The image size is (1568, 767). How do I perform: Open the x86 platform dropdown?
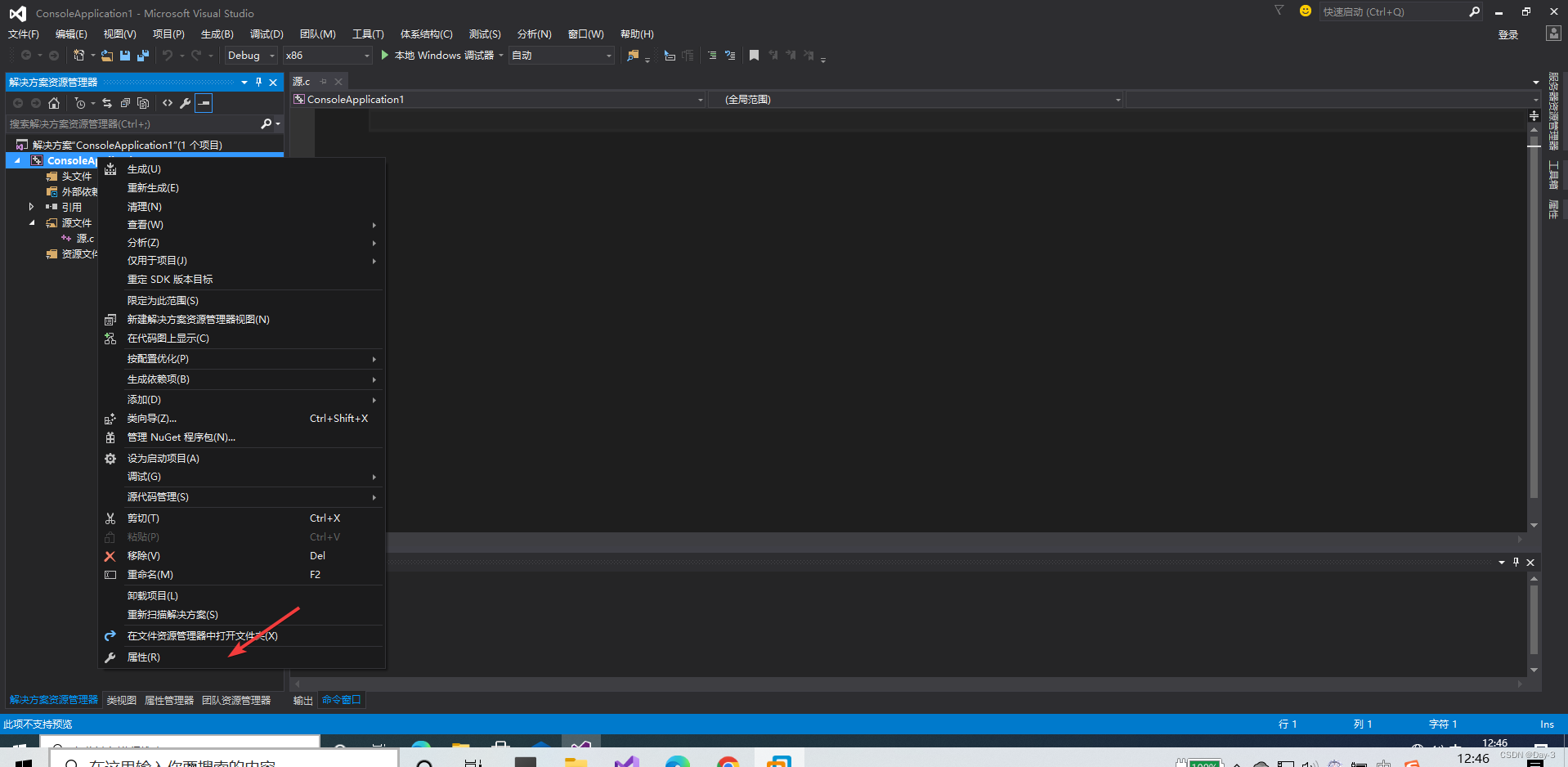click(x=327, y=56)
